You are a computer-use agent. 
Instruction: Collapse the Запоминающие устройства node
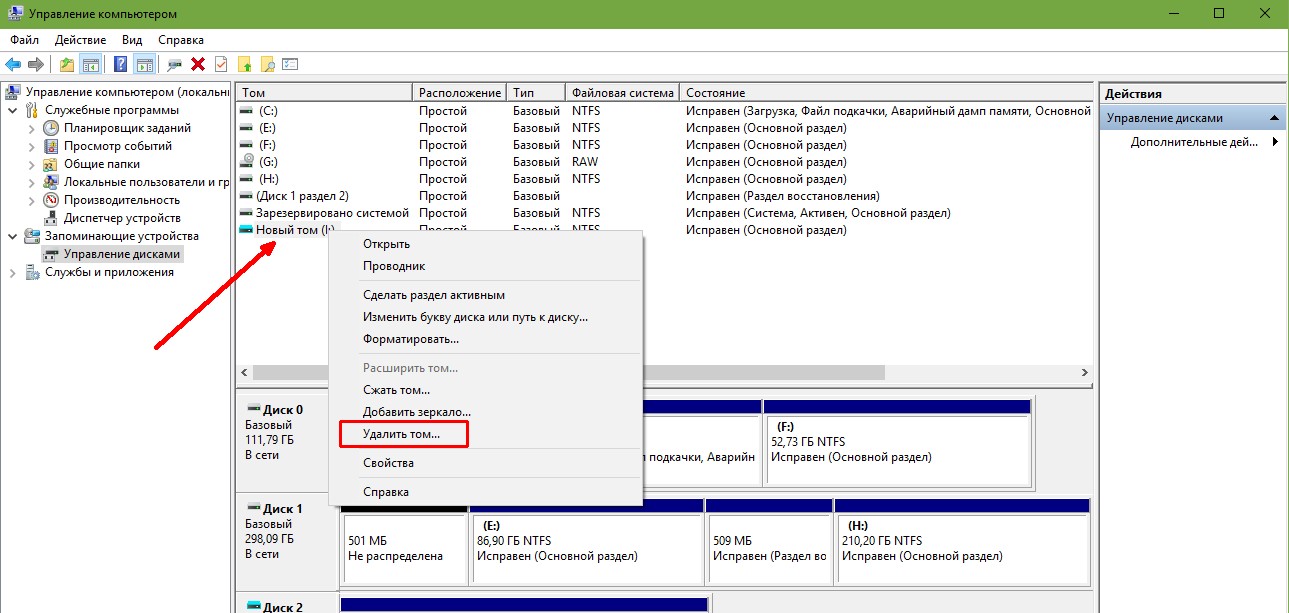[x=12, y=236]
